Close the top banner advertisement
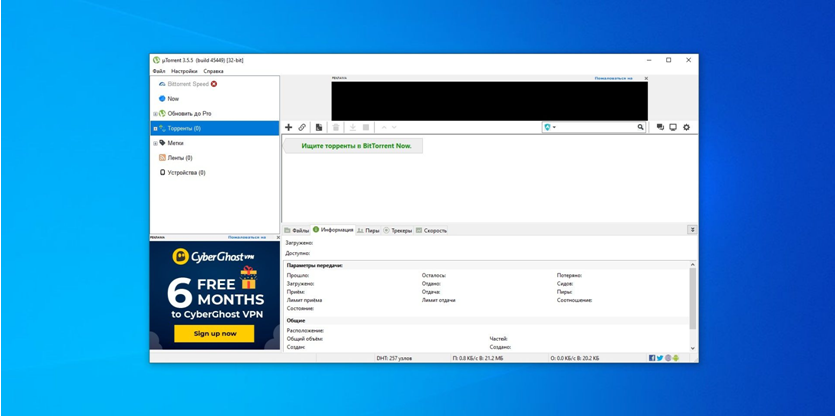Viewport: 835px width, 416px height. (646, 78)
